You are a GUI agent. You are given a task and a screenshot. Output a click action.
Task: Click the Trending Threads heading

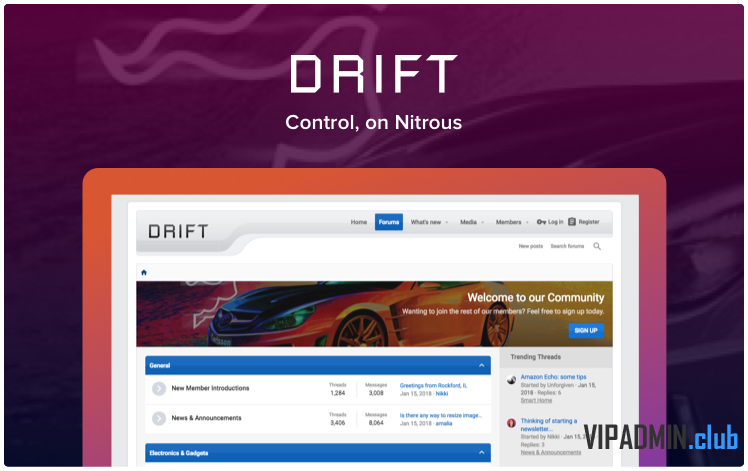(535, 357)
